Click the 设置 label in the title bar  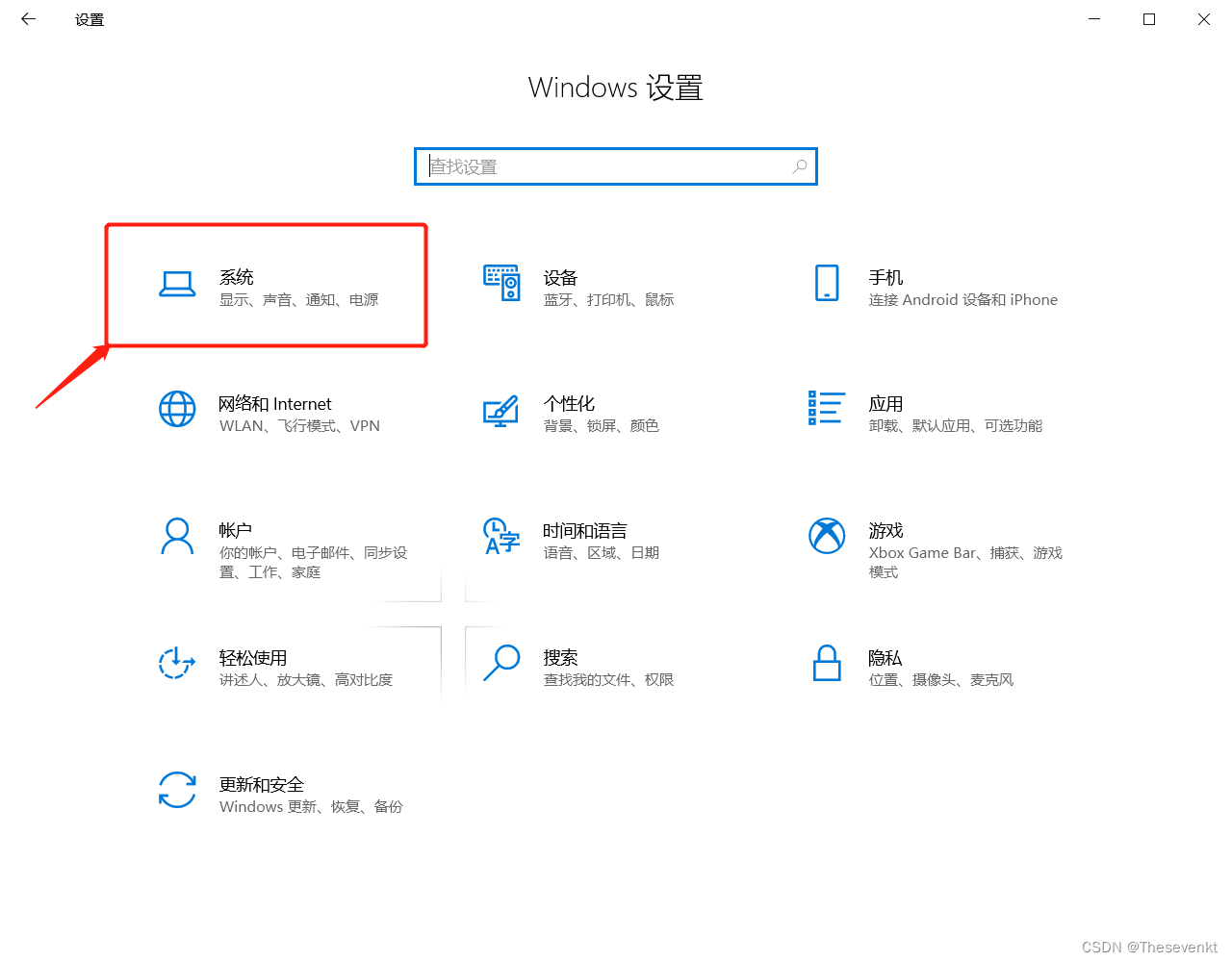coord(89,18)
